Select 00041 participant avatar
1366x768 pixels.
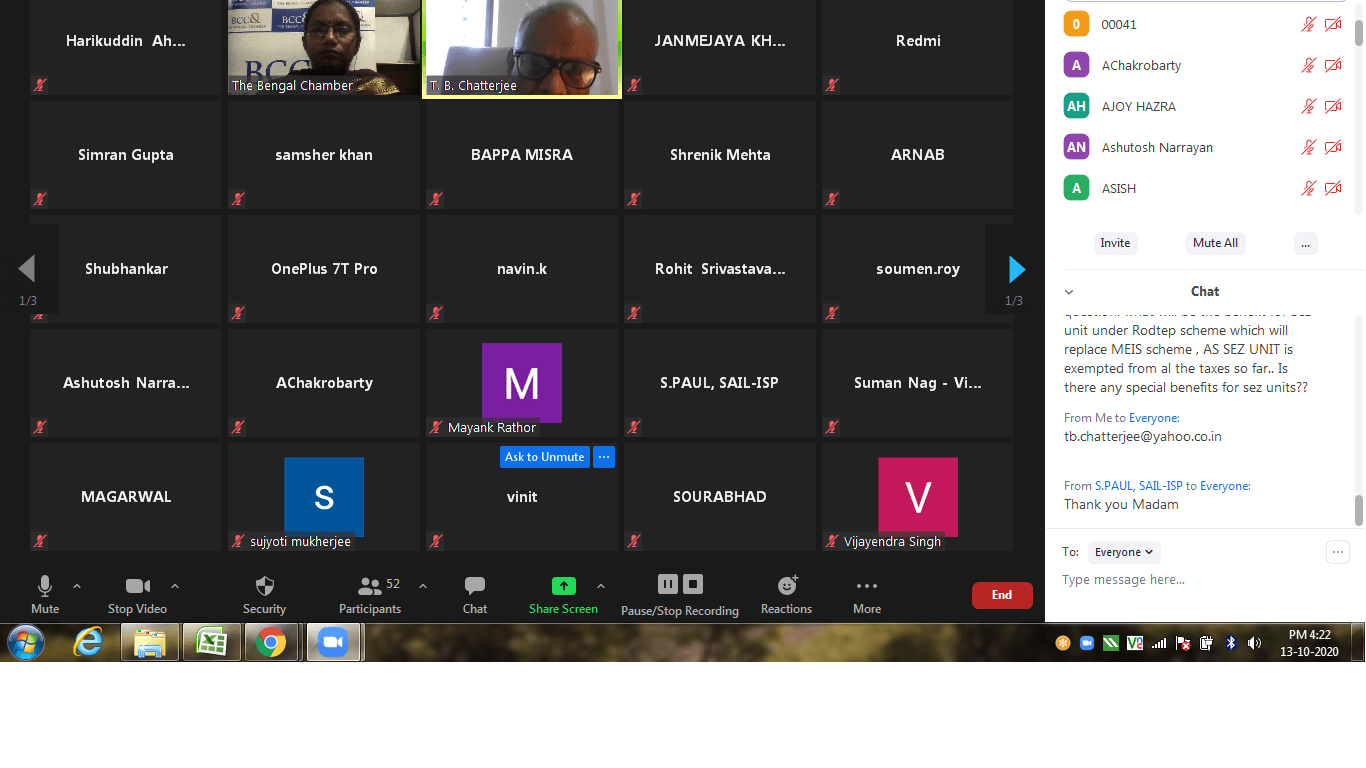(1076, 24)
